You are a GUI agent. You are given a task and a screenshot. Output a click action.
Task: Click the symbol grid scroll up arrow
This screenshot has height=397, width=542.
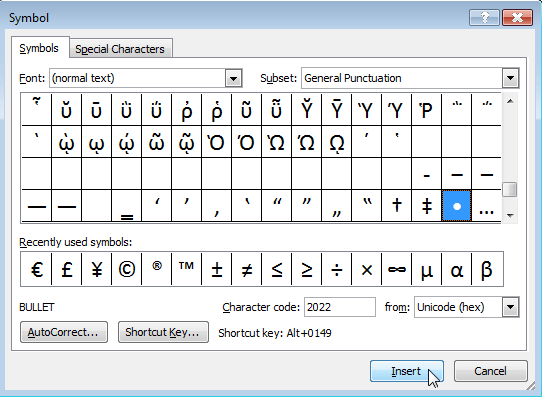[x=510, y=101]
